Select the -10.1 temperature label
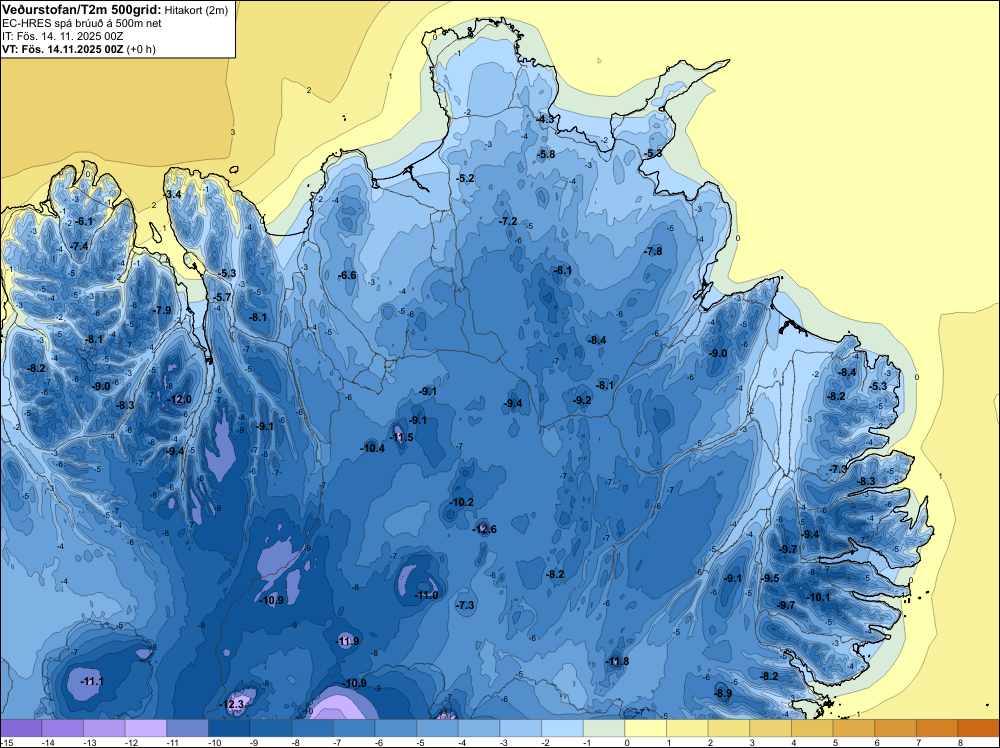 point(819,598)
